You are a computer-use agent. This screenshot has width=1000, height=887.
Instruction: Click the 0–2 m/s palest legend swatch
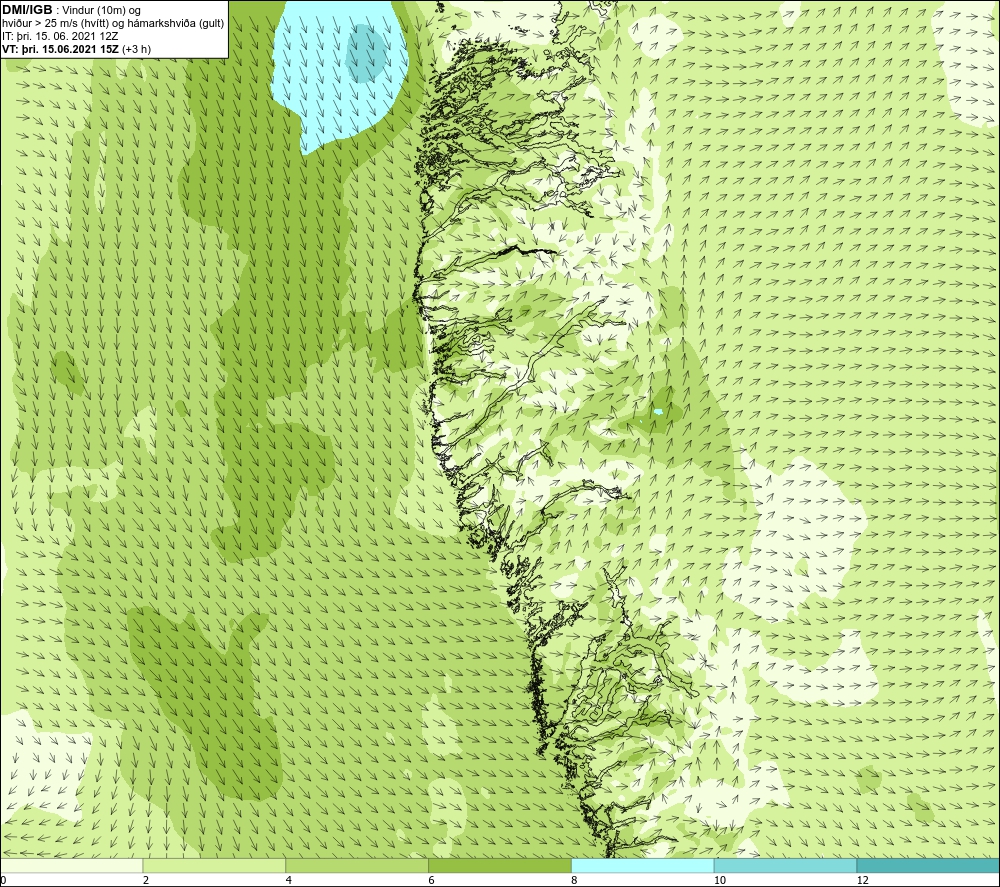(71, 866)
